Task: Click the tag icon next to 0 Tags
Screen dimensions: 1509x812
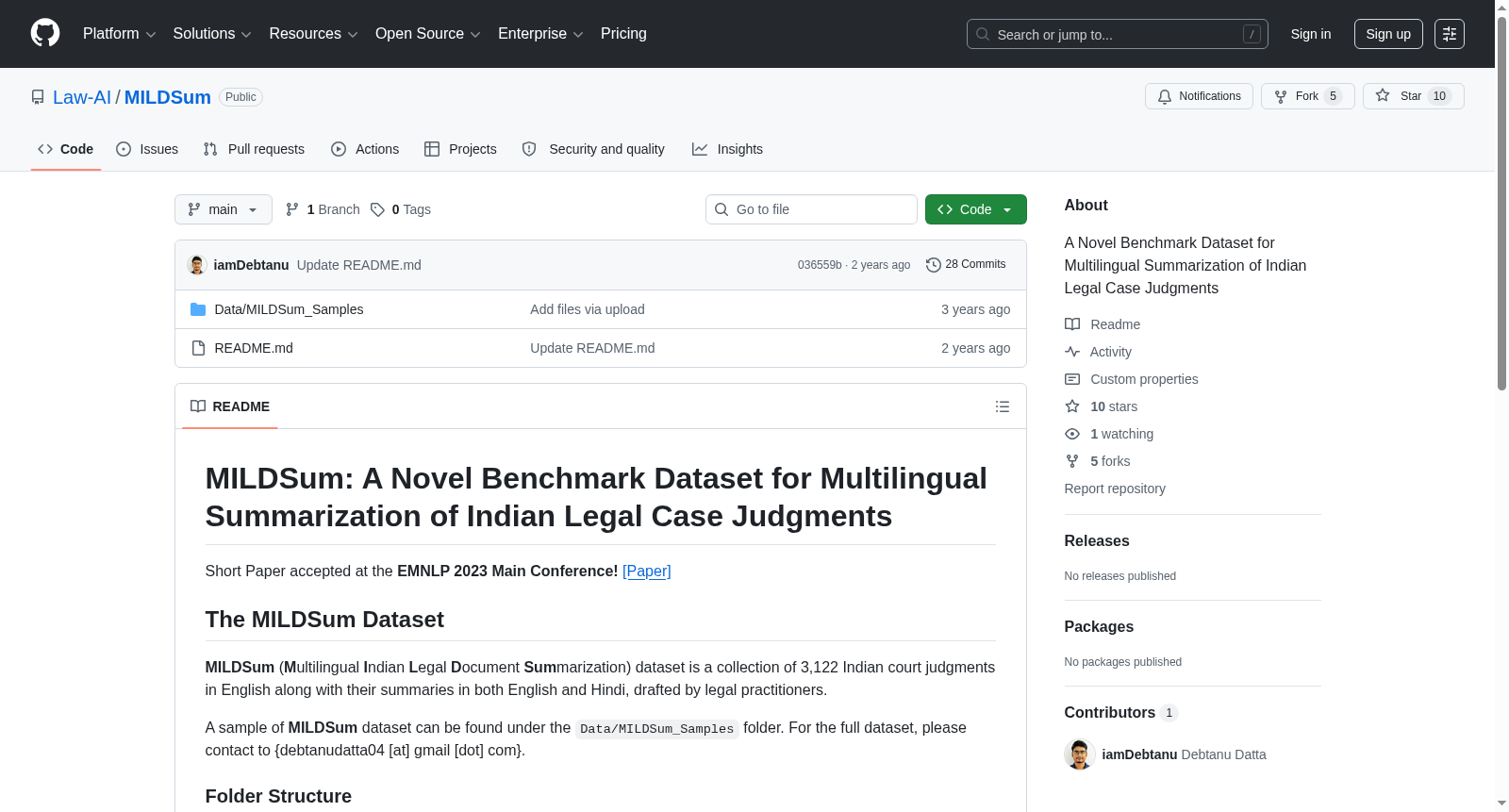Action: (x=377, y=209)
